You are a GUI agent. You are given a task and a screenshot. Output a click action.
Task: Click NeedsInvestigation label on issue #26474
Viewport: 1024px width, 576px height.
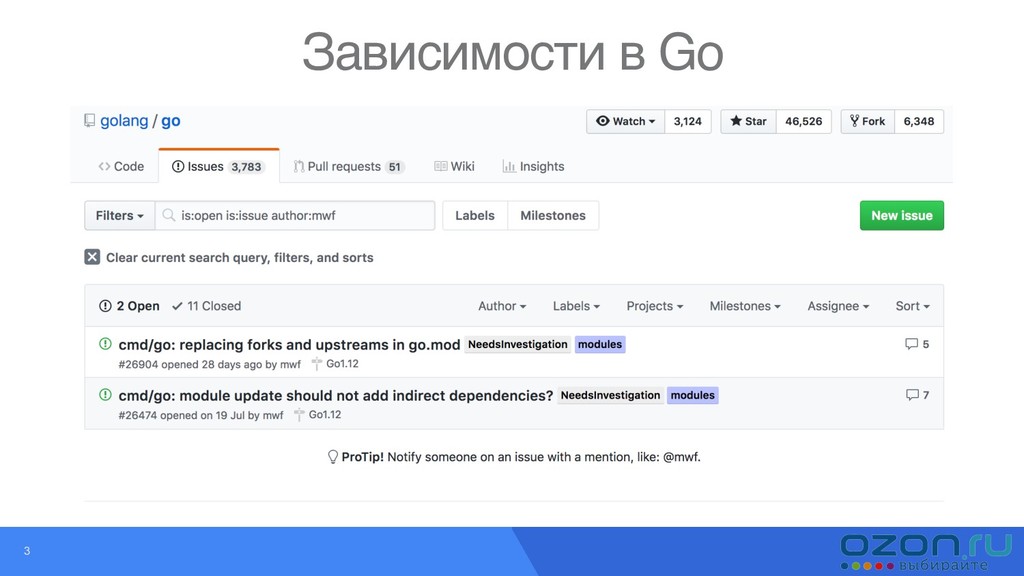(610, 395)
